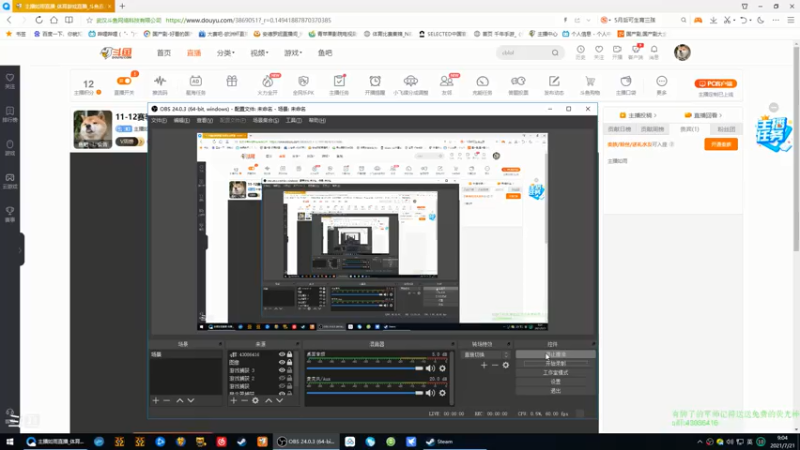
Task: Switch to the 贵宾(1) tab
Action: (689, 130)
